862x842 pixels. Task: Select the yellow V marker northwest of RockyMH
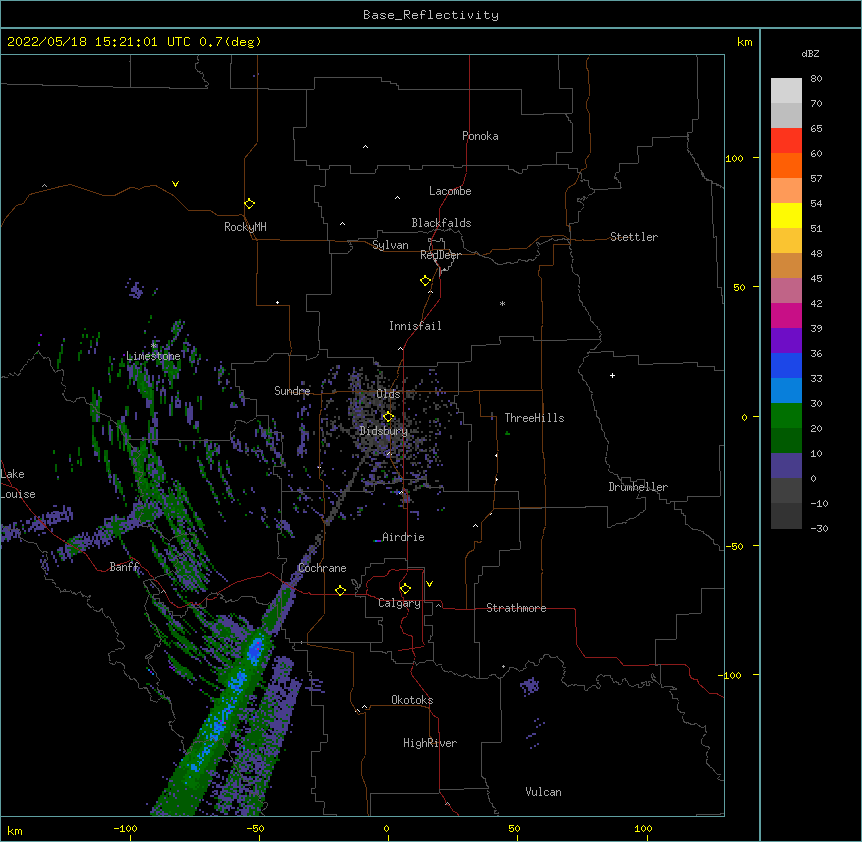(175, 184)
